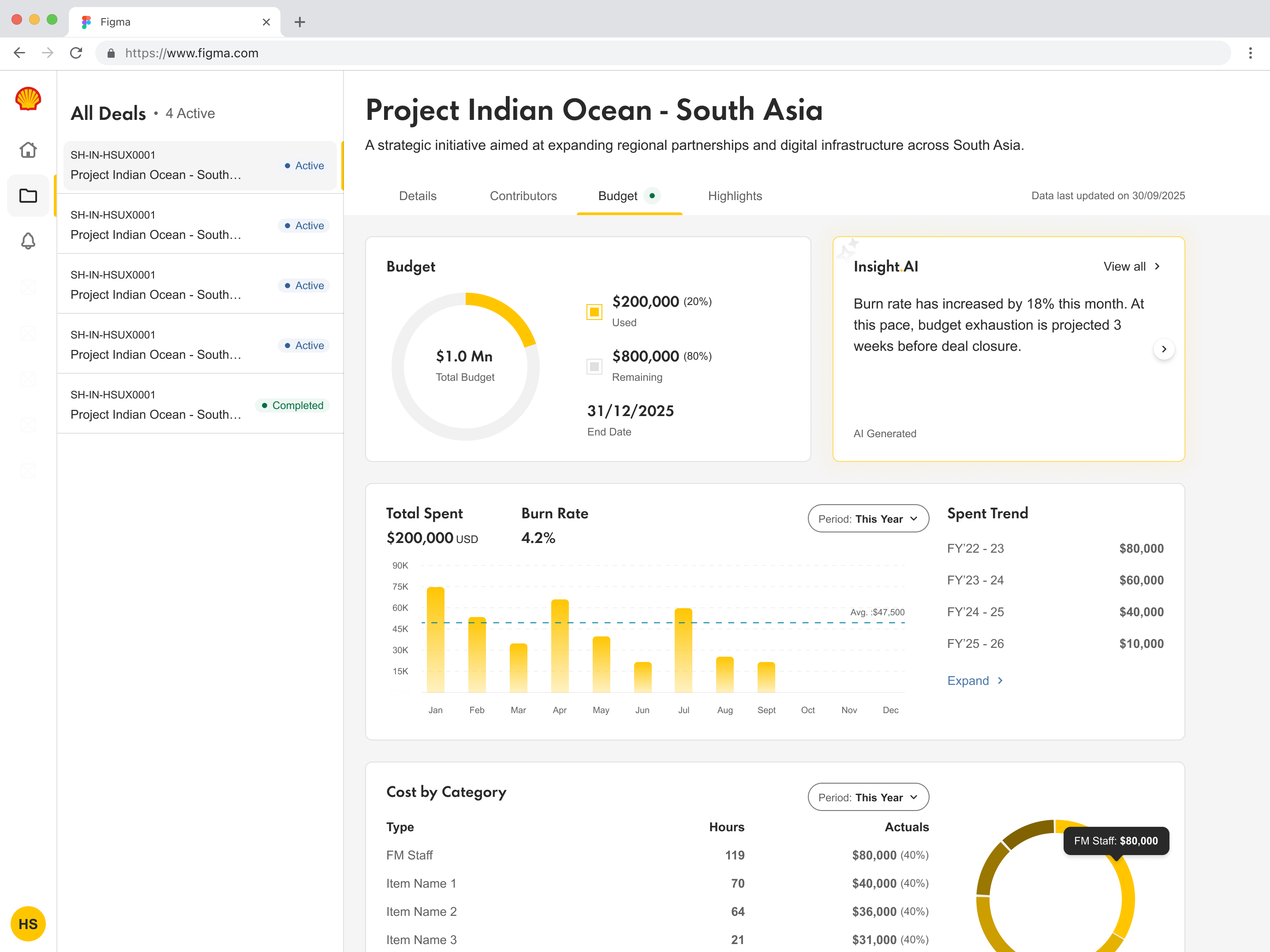Open the Highlights tab
The width and height of the screenshot is (1270, 952).
(x=735, y=196)
